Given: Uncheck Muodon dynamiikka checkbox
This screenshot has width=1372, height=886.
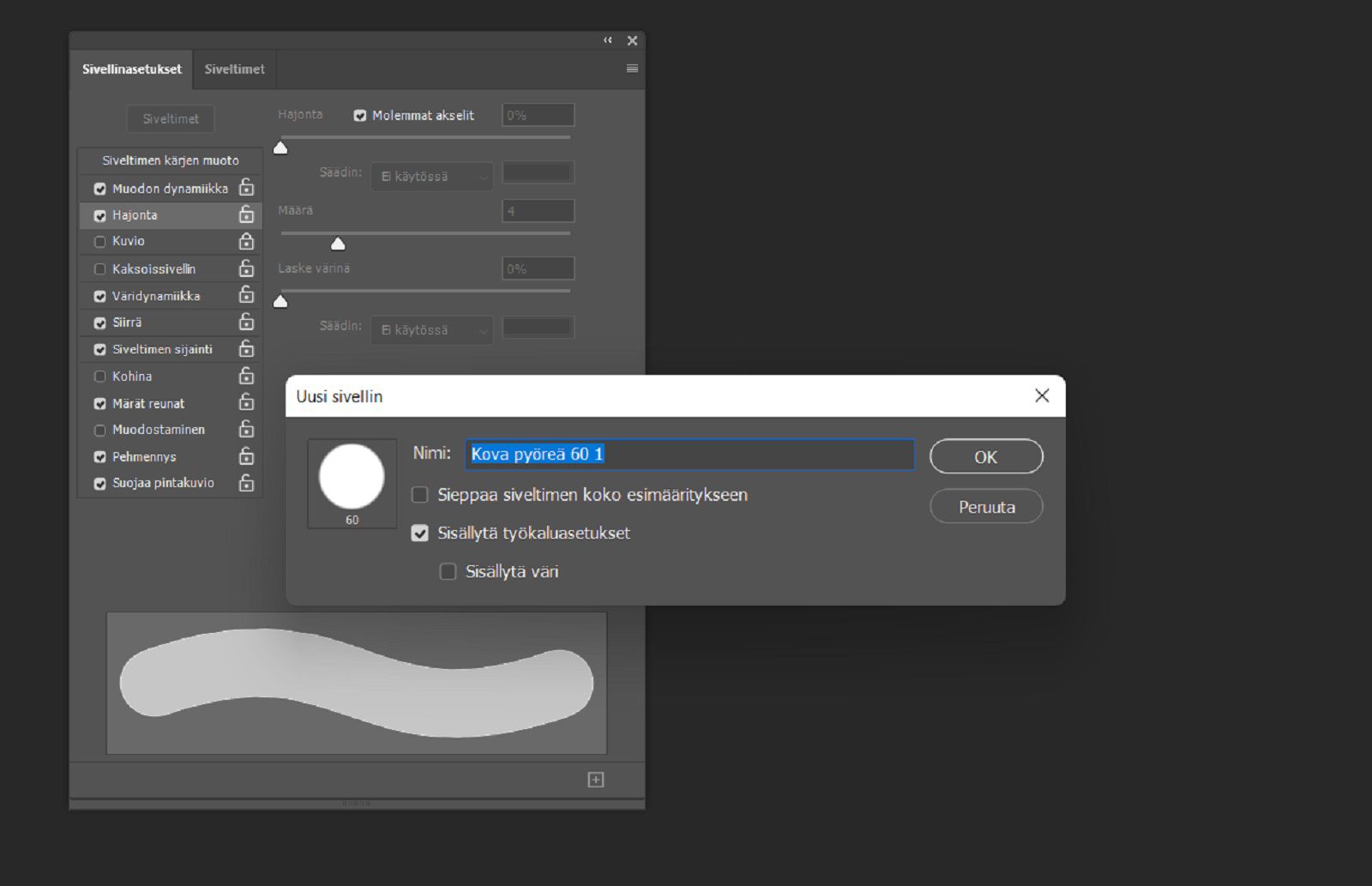Looking at the screenshot, I should (x=100, y=189).
